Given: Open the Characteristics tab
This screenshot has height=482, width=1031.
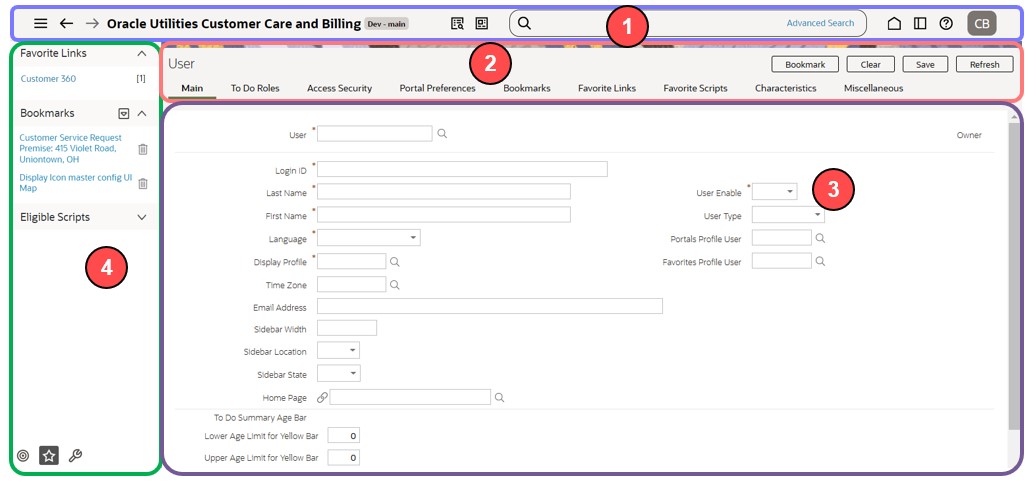Looking at the screenshot, I should point(786,88).
